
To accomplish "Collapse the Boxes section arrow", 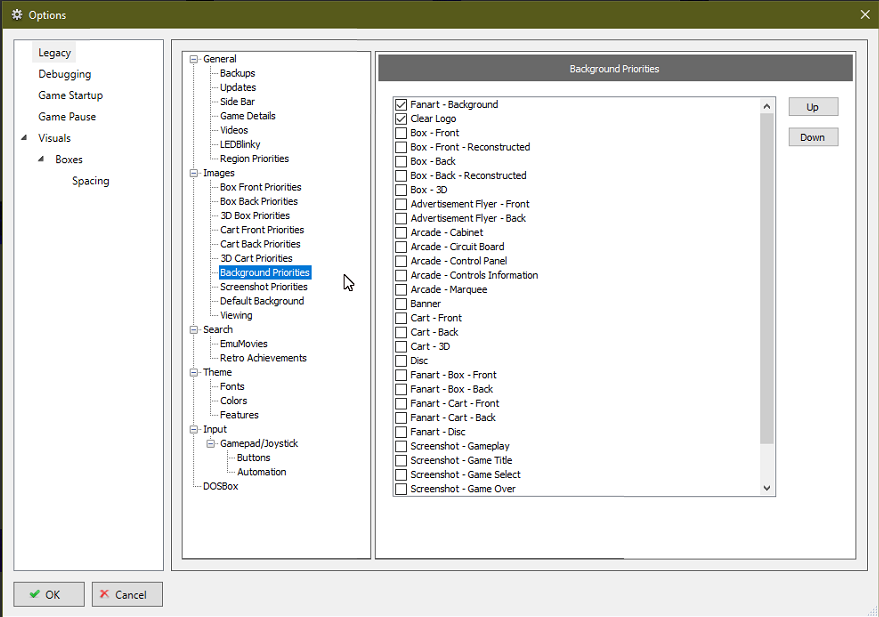I will tap(41, 159).
